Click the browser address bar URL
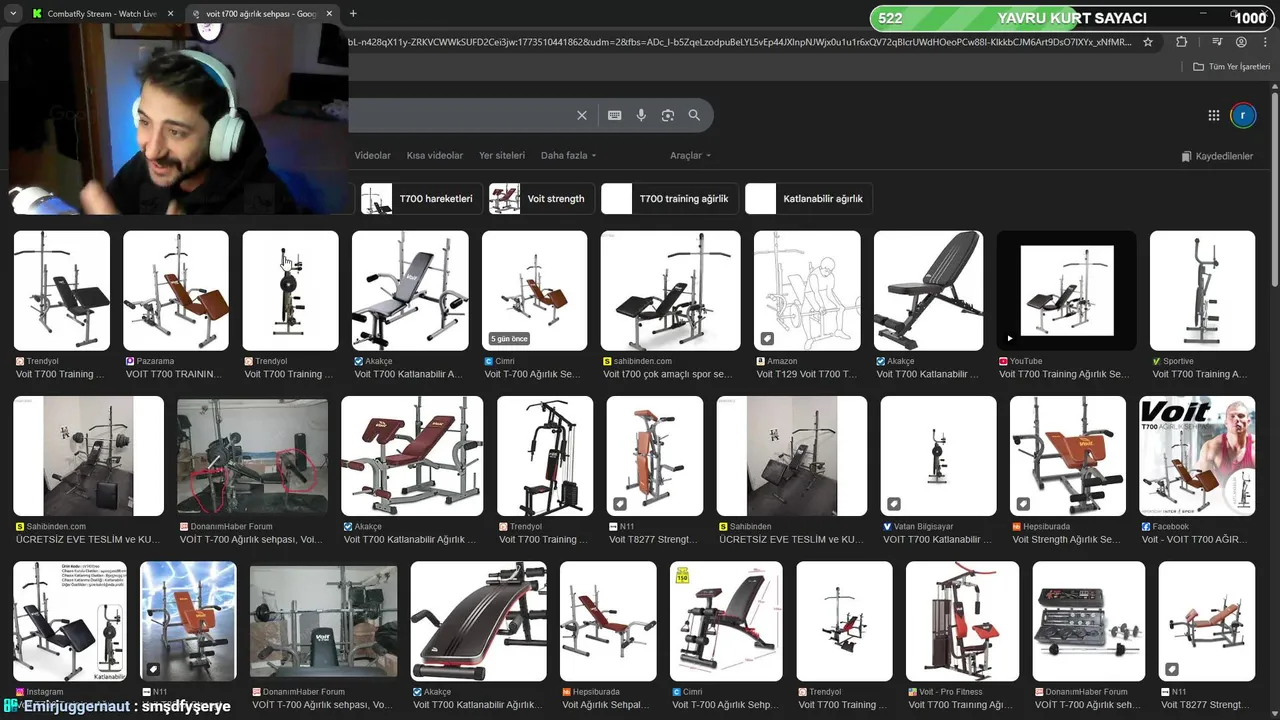 740,42
